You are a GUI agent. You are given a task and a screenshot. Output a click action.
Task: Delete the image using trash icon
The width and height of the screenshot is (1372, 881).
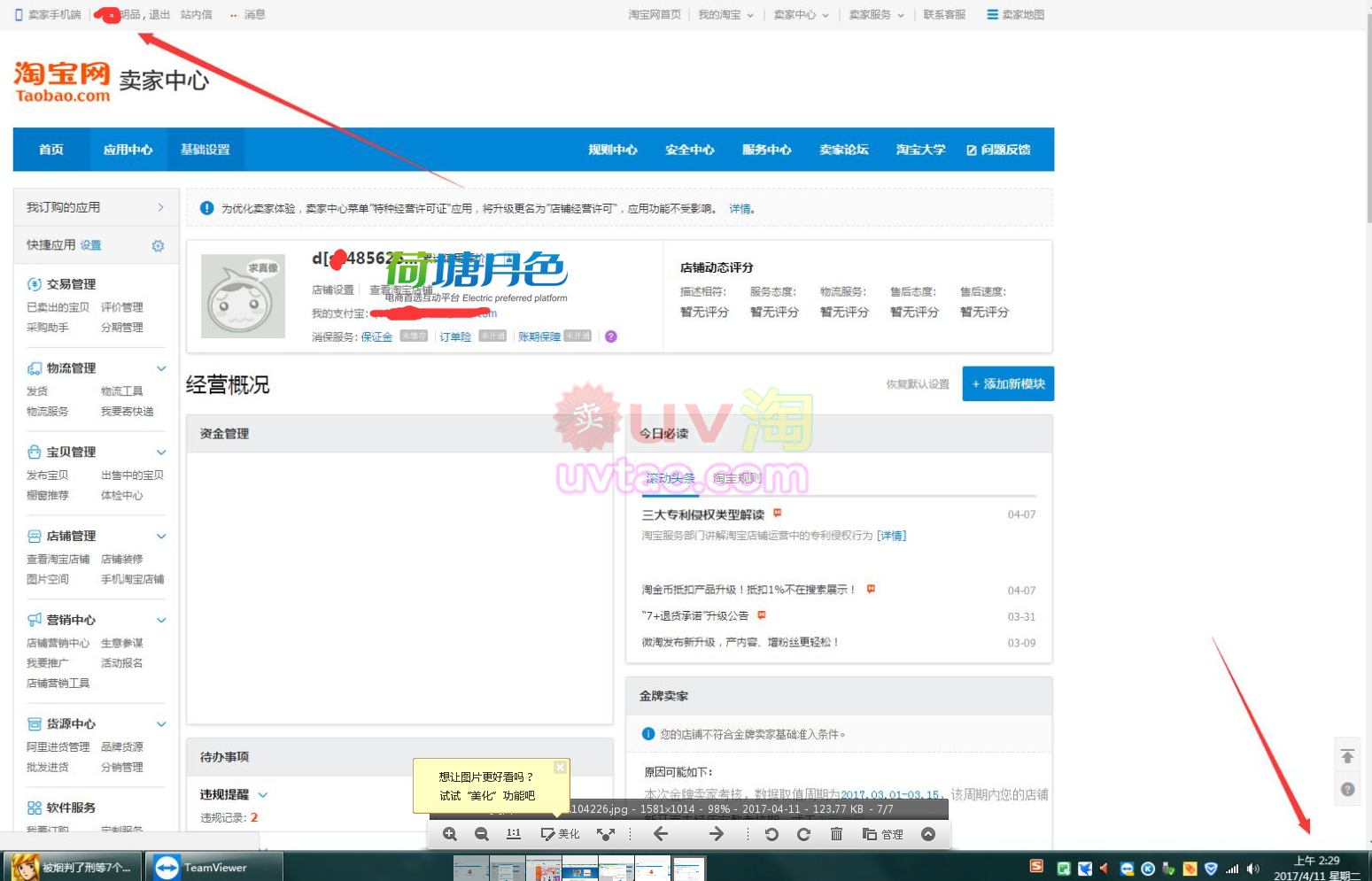click(x=836, y=834)
